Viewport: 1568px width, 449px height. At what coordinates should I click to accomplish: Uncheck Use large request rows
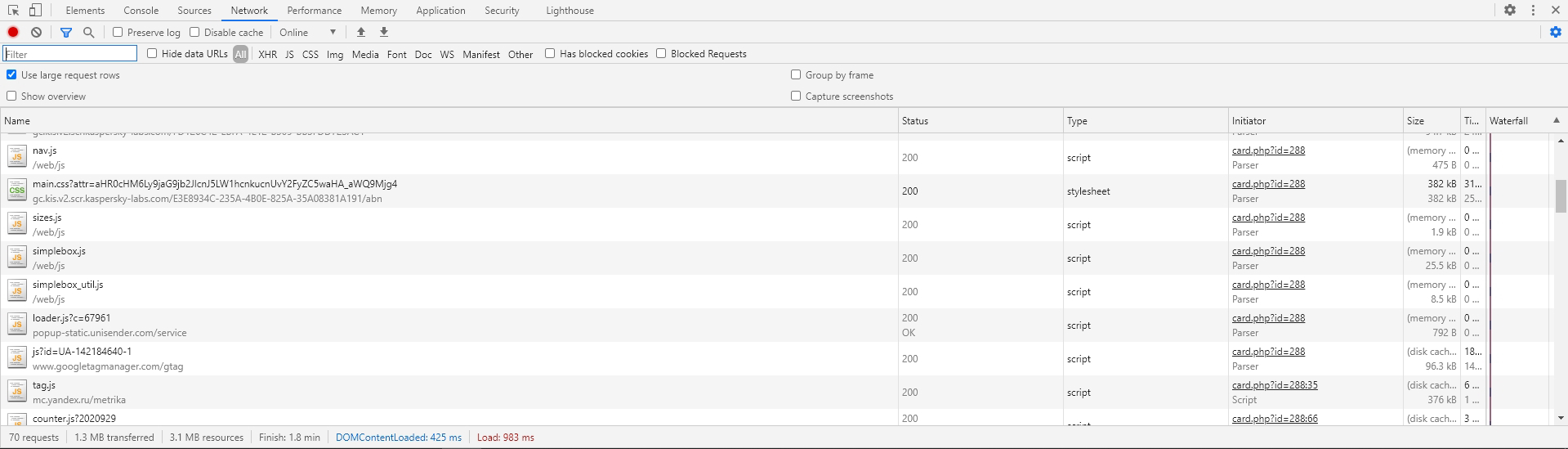pyautogui.click(x=11, y=74)
